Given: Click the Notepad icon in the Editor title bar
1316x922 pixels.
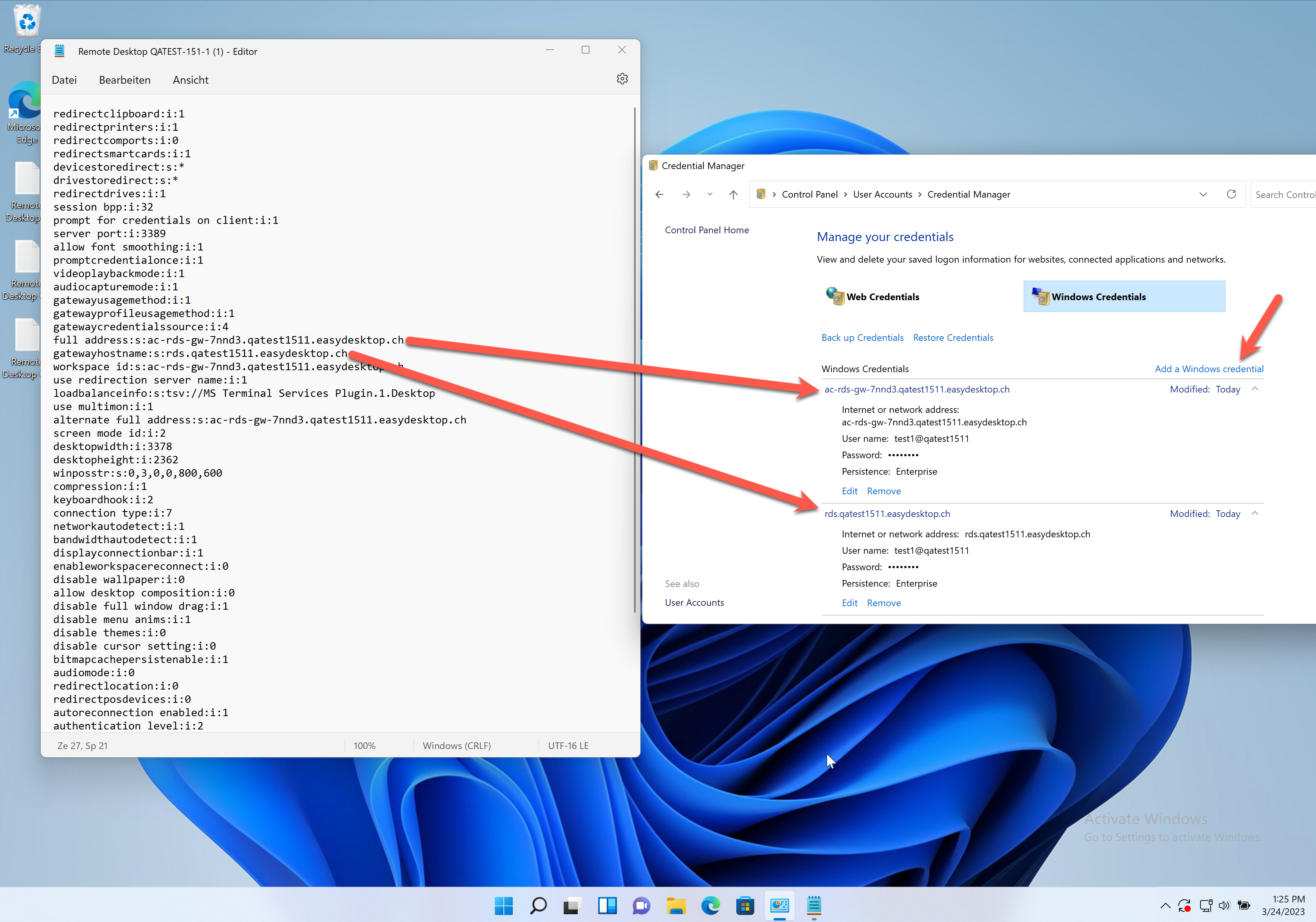Looking at the screenshot, I should [x=59, y=51].
